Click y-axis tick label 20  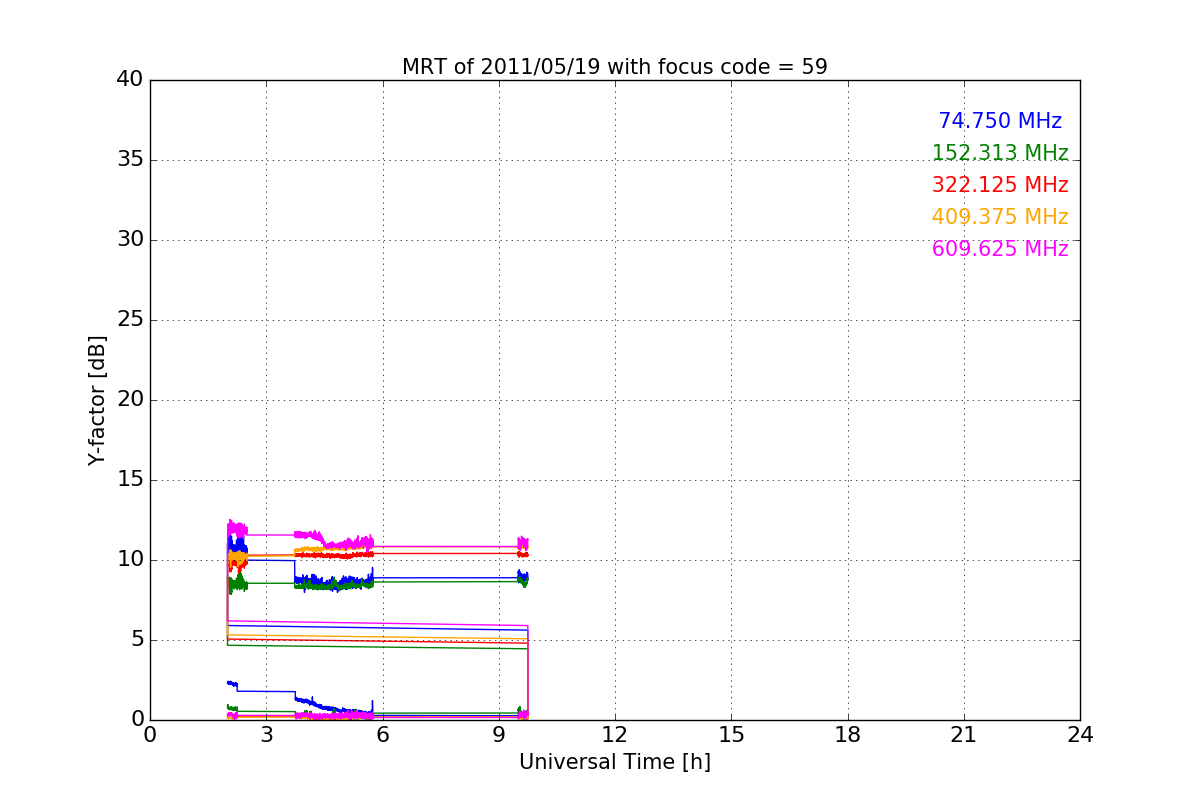pos(130,400)
